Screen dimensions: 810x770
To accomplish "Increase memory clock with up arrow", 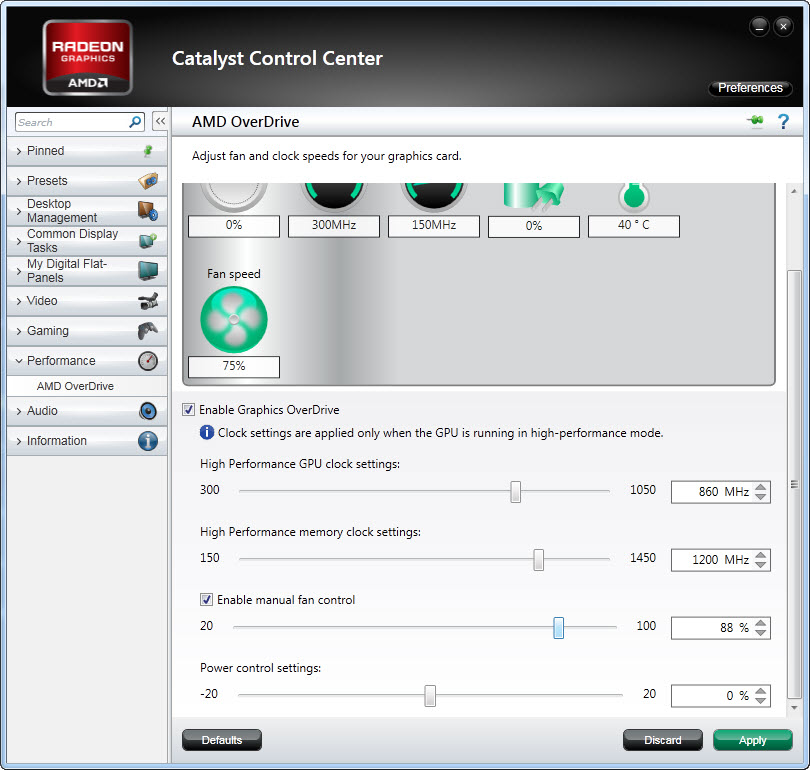I will pos(760,555).
